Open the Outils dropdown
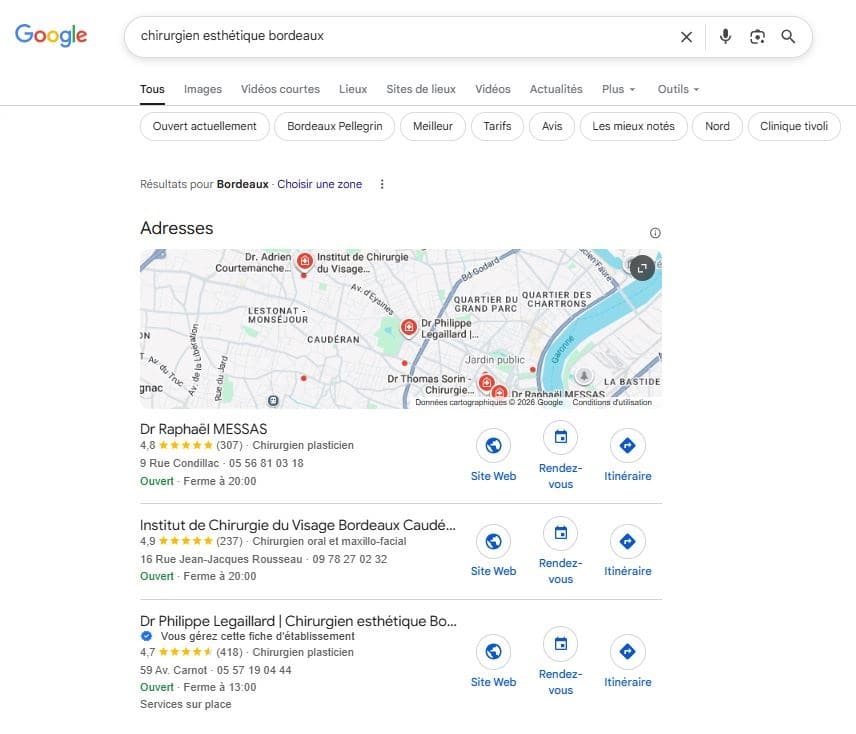The height and width of the screenshot is (734, 856). [678, 89]
